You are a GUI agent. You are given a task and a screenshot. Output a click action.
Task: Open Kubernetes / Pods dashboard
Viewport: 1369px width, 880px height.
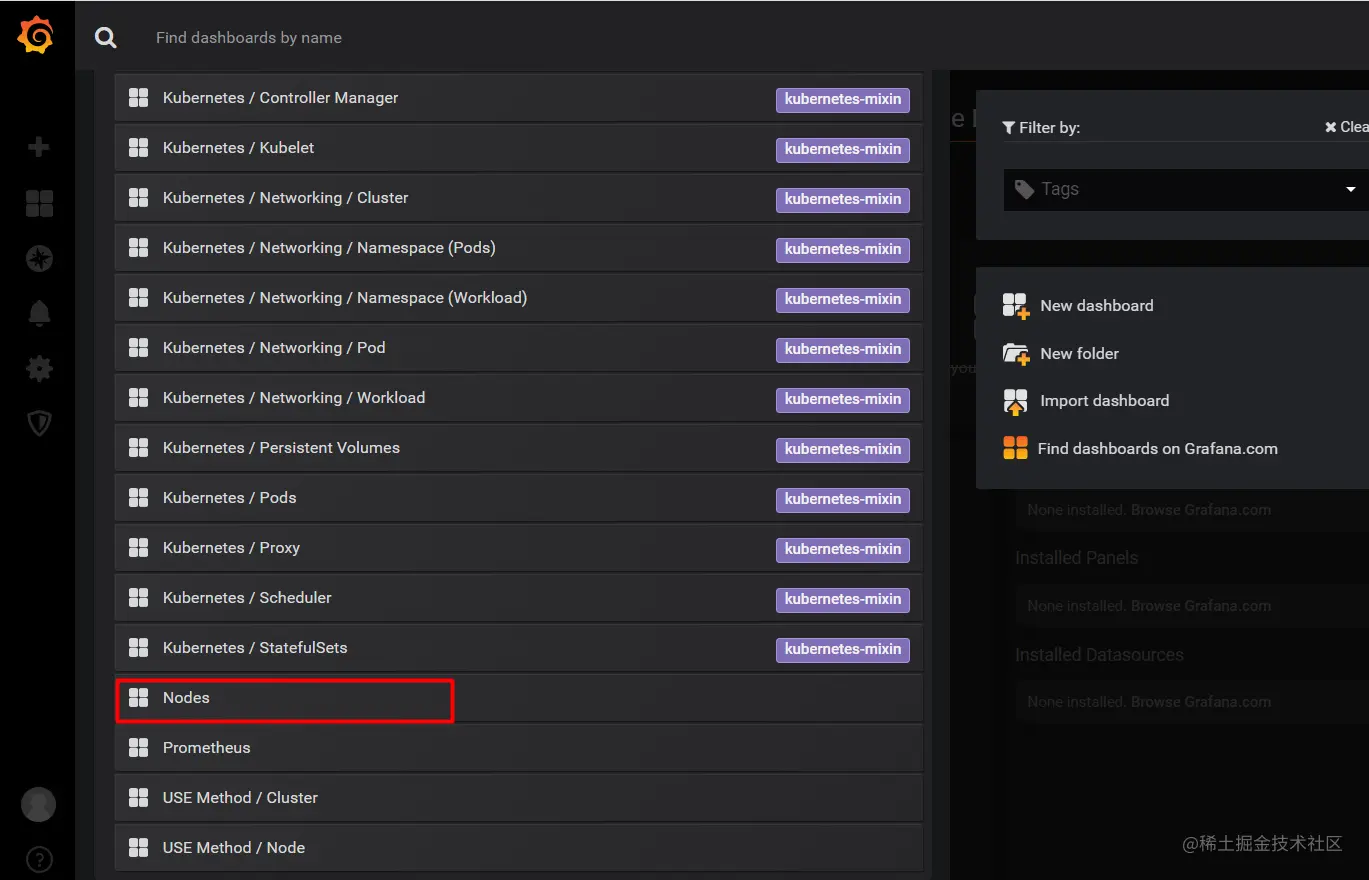(519, 498)
